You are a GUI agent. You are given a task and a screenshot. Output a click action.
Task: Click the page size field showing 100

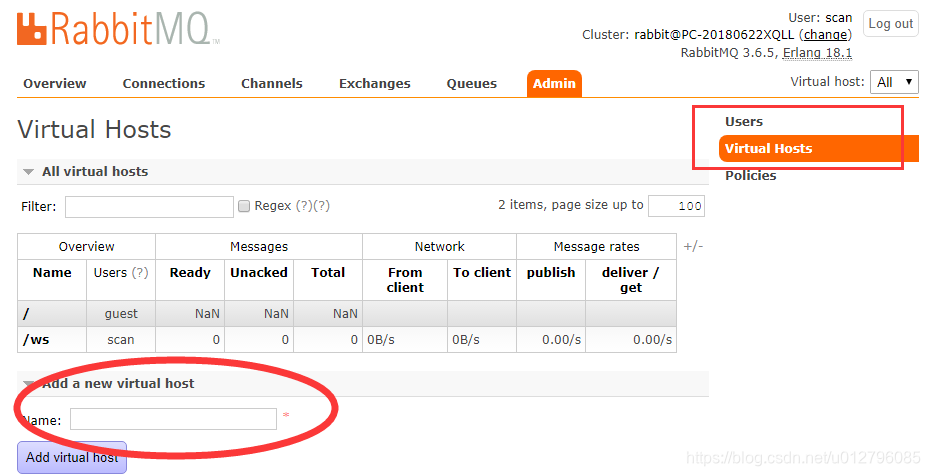tap(676, 206)
